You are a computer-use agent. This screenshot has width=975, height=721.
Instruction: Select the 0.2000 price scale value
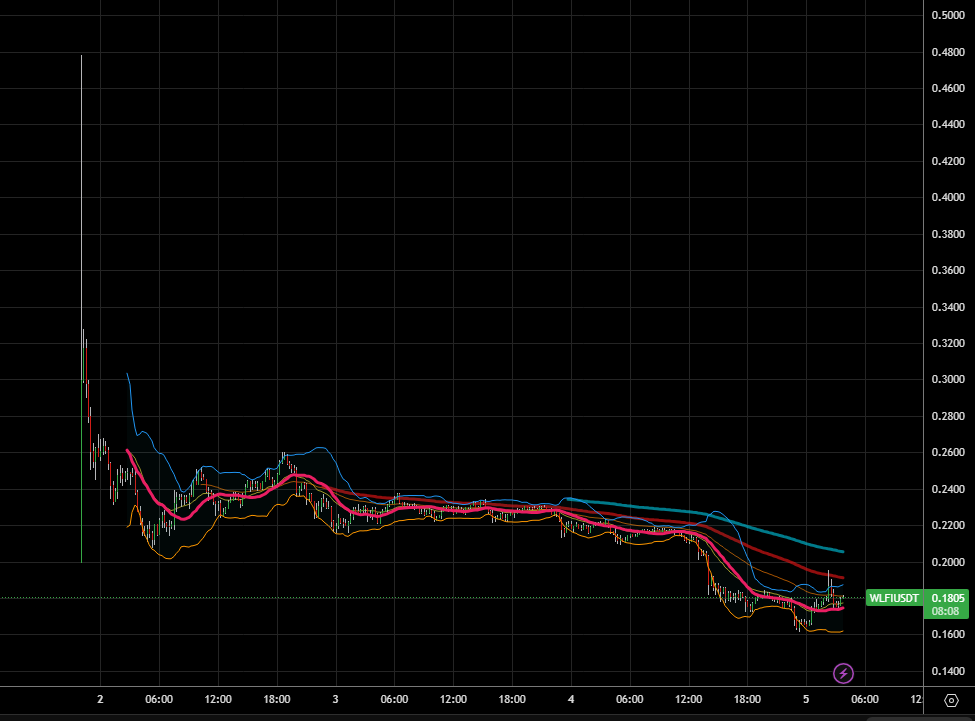click(x=948, y=562)
